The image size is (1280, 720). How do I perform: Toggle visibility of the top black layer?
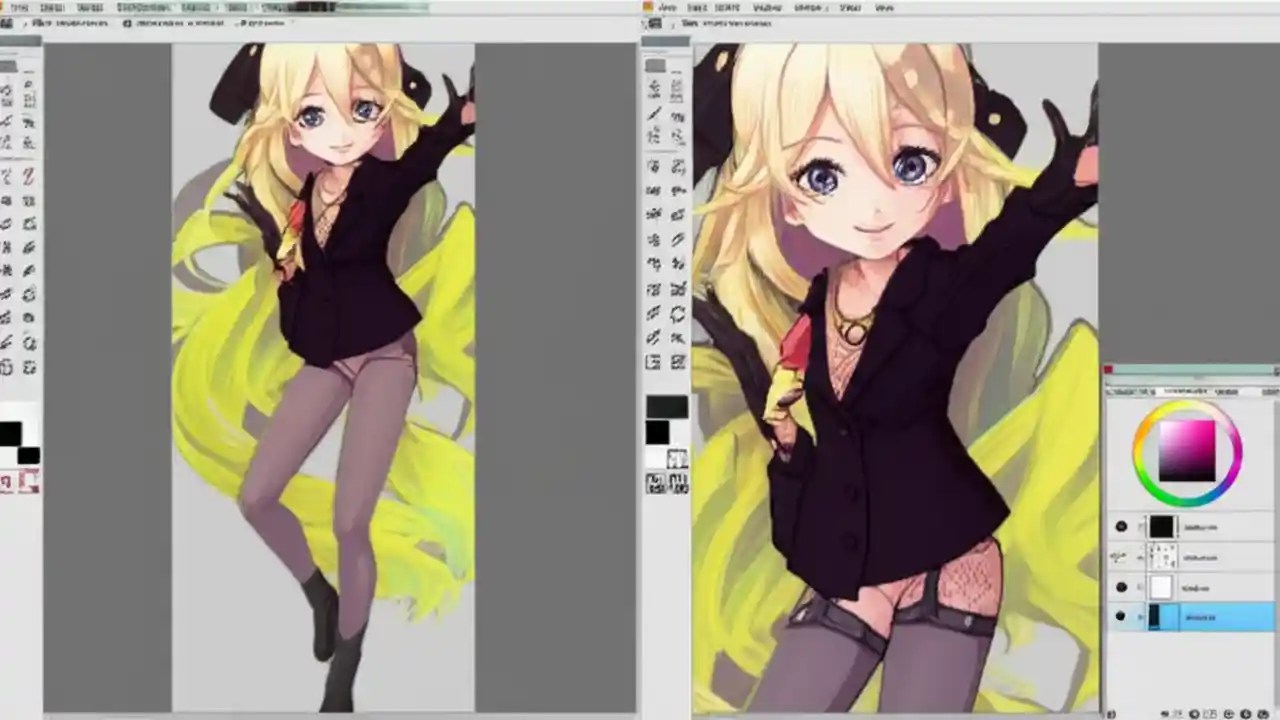1121,527
